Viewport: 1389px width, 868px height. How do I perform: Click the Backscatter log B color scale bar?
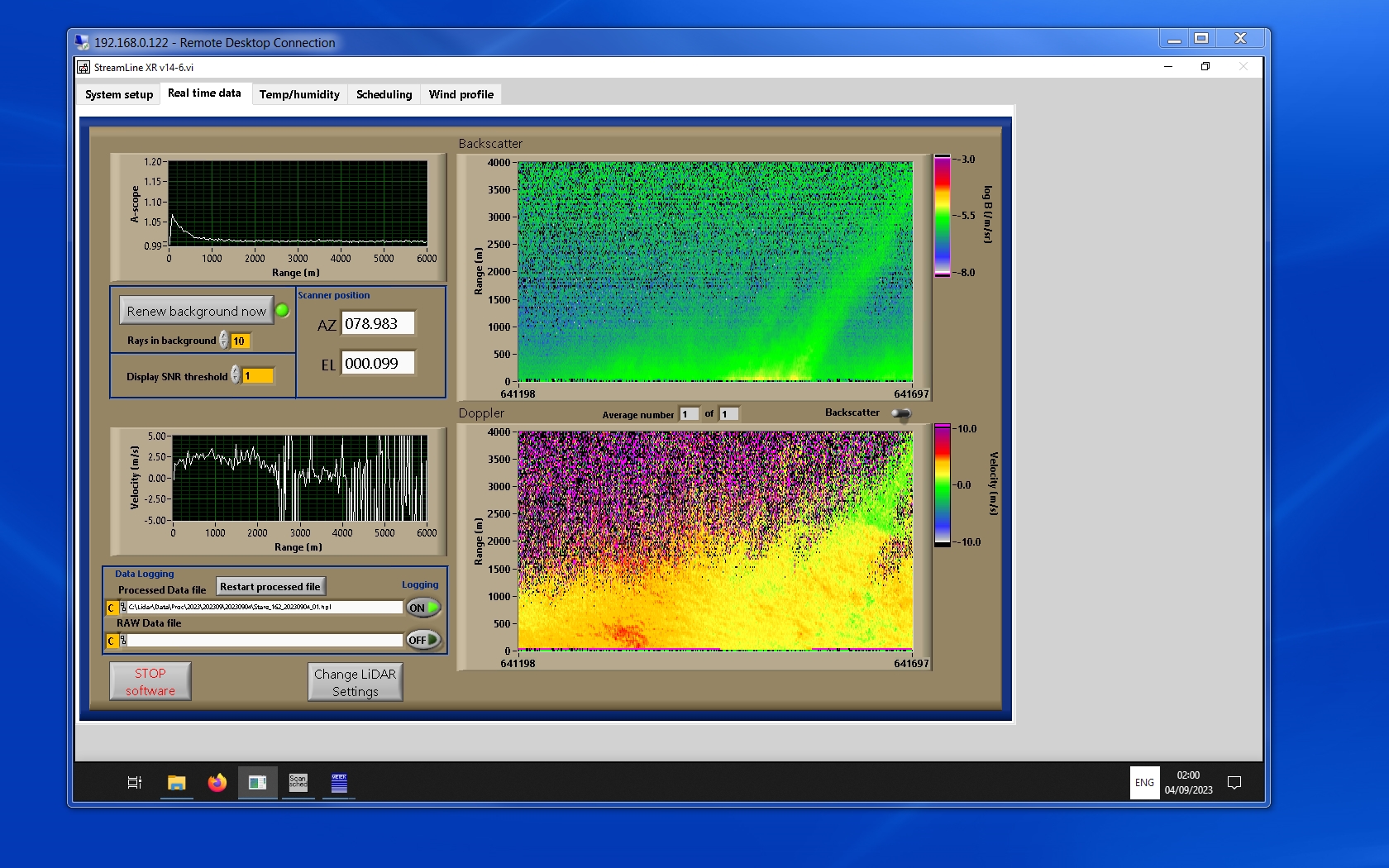[942, 216]
